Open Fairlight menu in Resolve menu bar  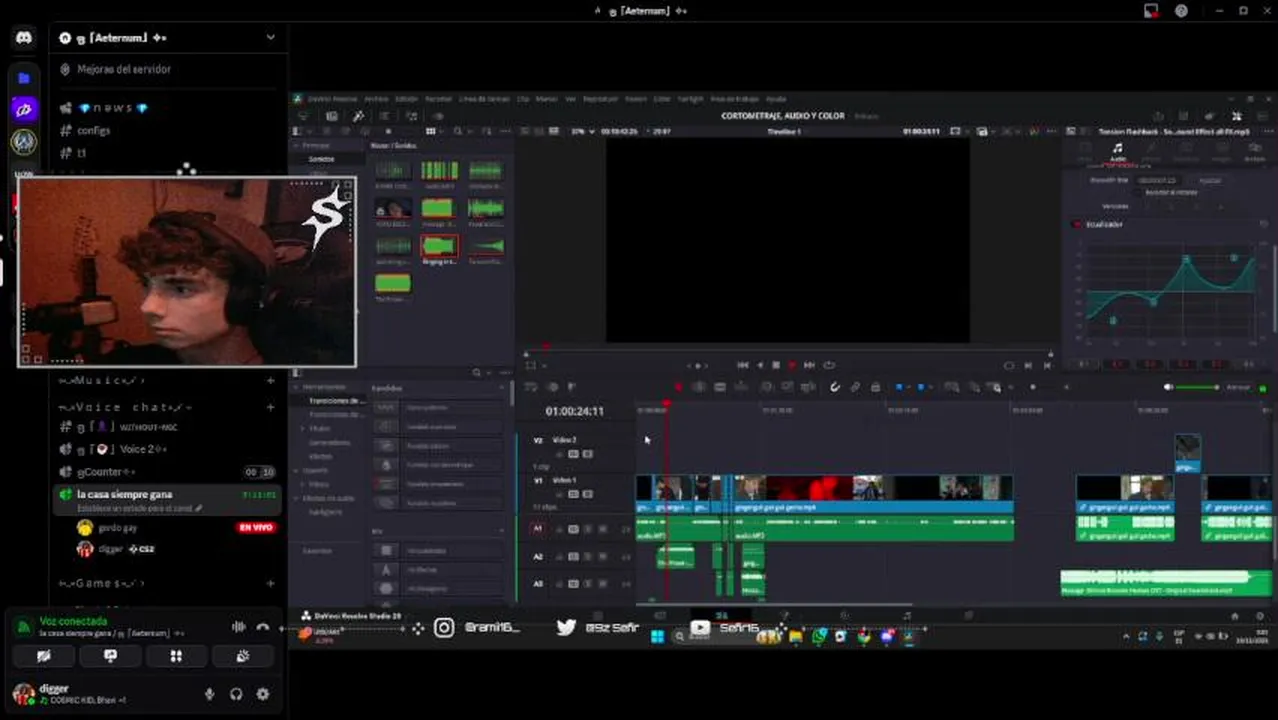pyautogui.click(x=690, y=99)
